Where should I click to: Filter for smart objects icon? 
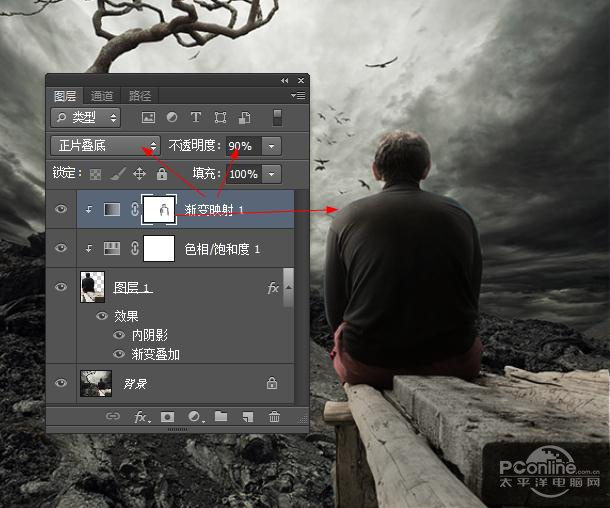tap(244, 117)
